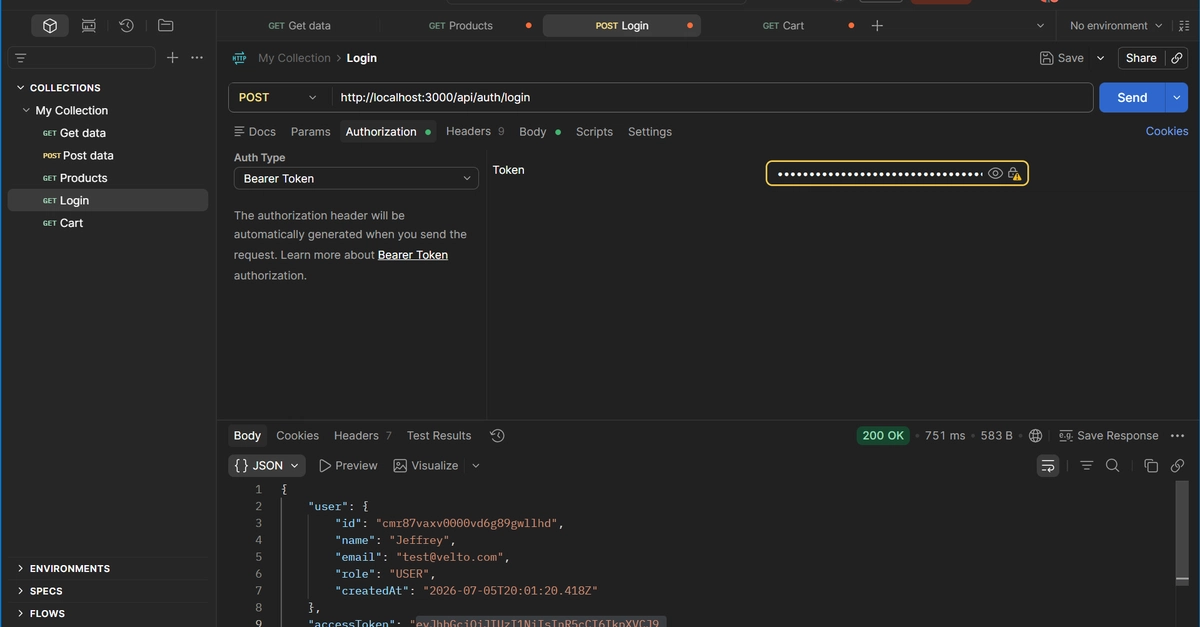Image resolution: width=1200 pixels, height=627 pixels.
Task: Click My Collection in the breadcrumb
Action: click(x=294, y=58)
